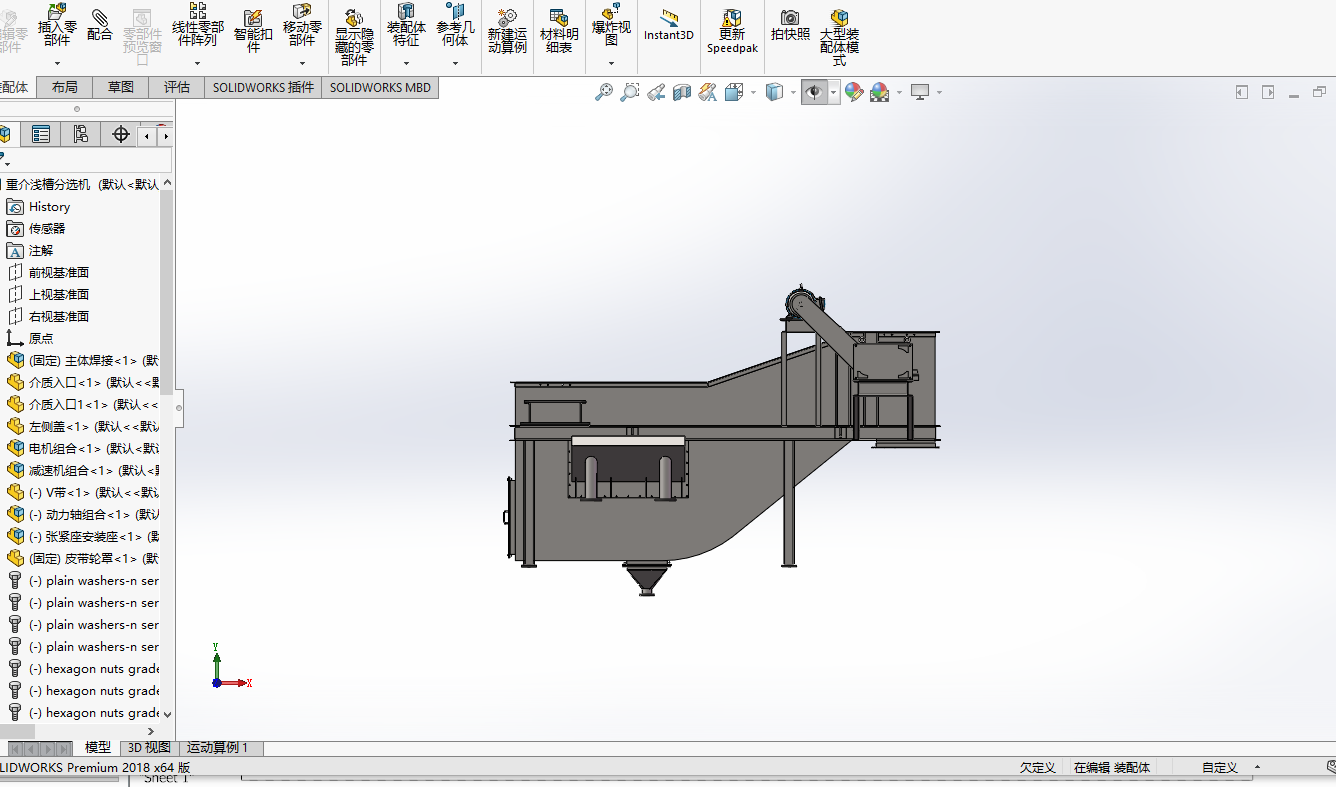Switch to the 运动算例 1 tab
The height and width of the screenshot is (787, 1336).
221,747
